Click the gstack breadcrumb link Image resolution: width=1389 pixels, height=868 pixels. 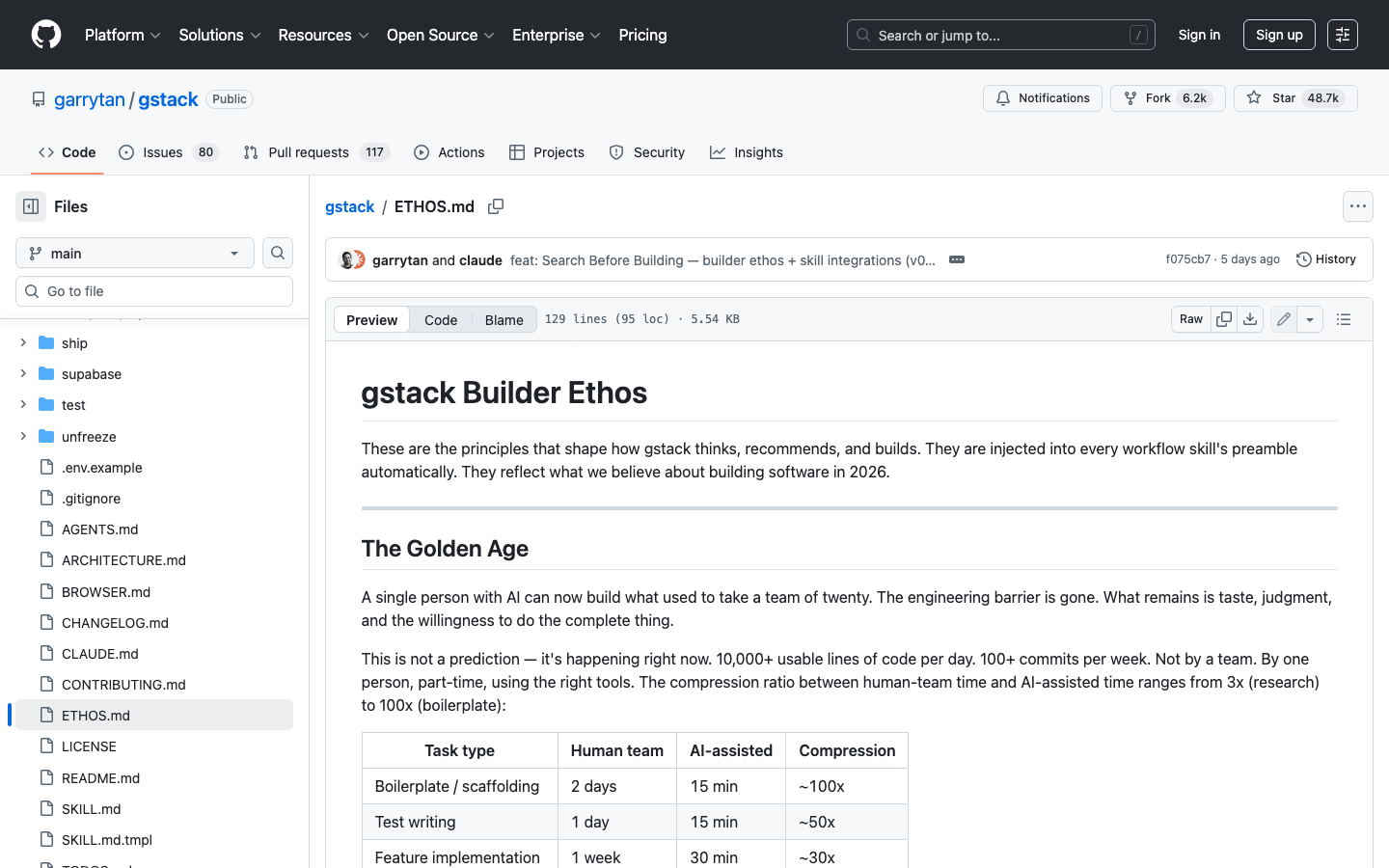tap(349, 206)
